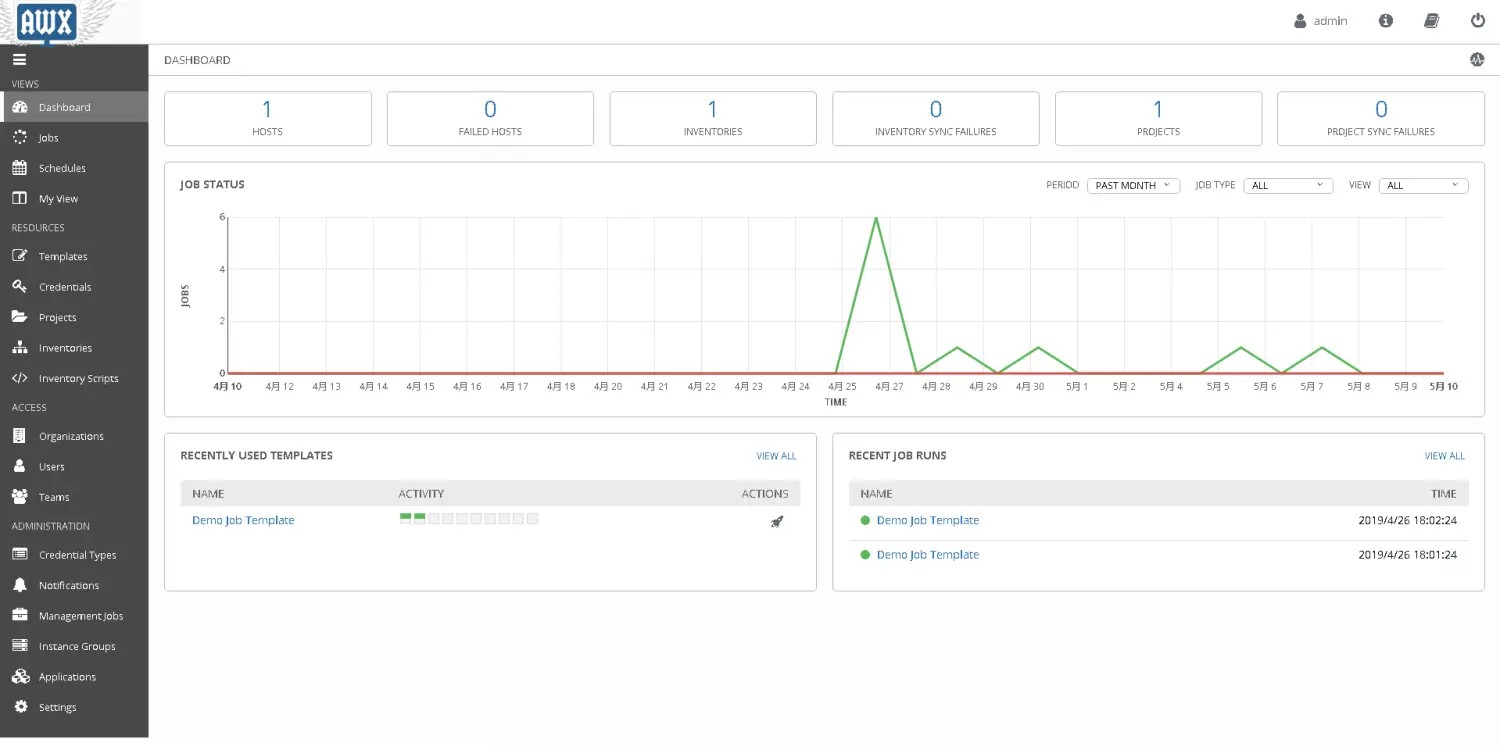Launch Demo Job Template with rocket icon

777,521
